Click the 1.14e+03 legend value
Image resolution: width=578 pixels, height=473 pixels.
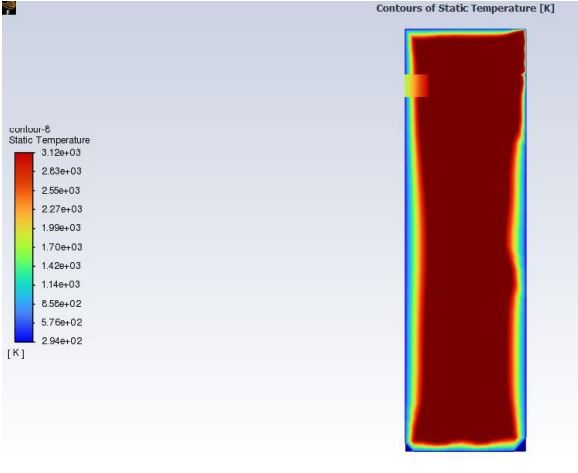pos(60,285)
